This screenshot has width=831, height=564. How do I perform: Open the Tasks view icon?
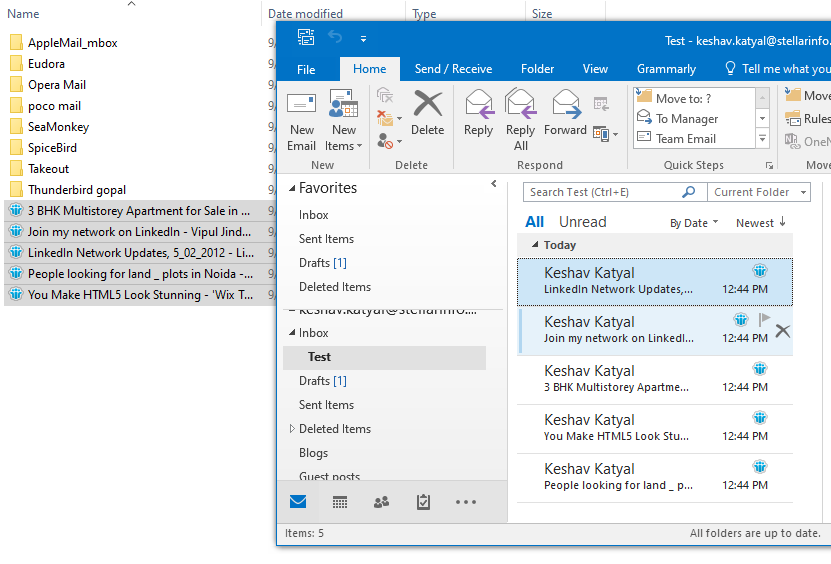pyautogui.click(x=423, y=502)
